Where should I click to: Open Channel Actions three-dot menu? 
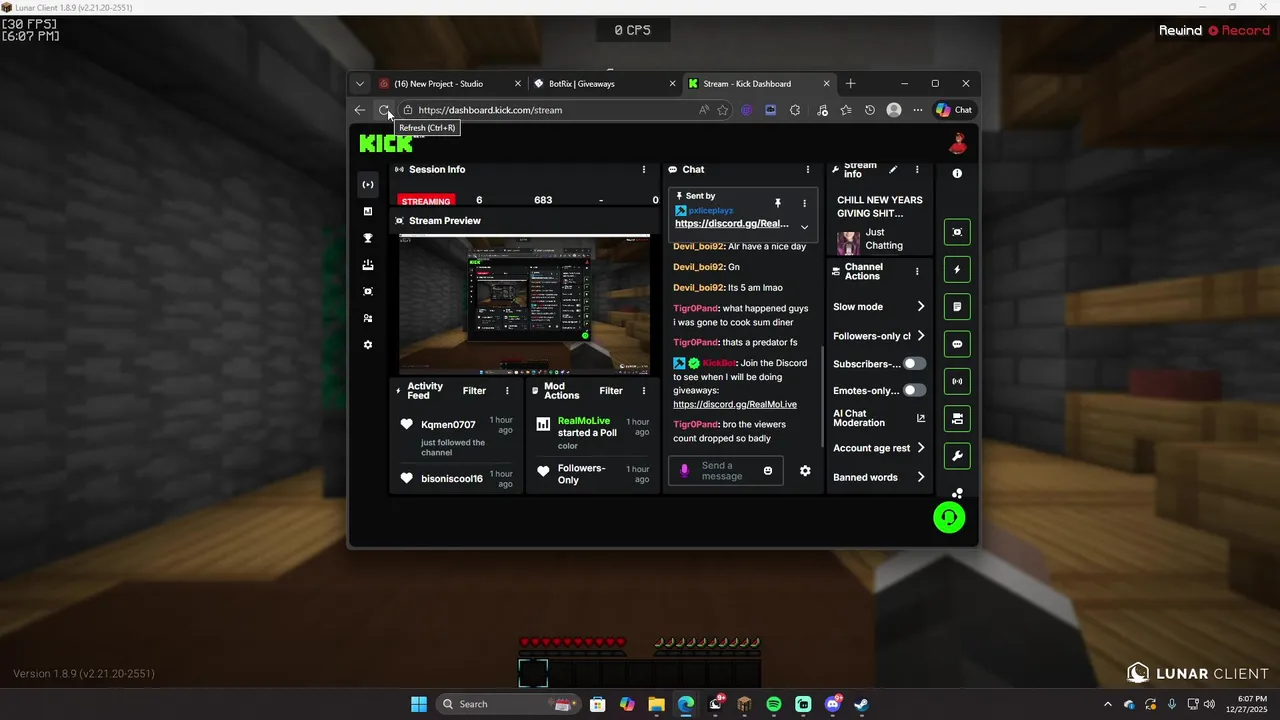click(917, 271)
